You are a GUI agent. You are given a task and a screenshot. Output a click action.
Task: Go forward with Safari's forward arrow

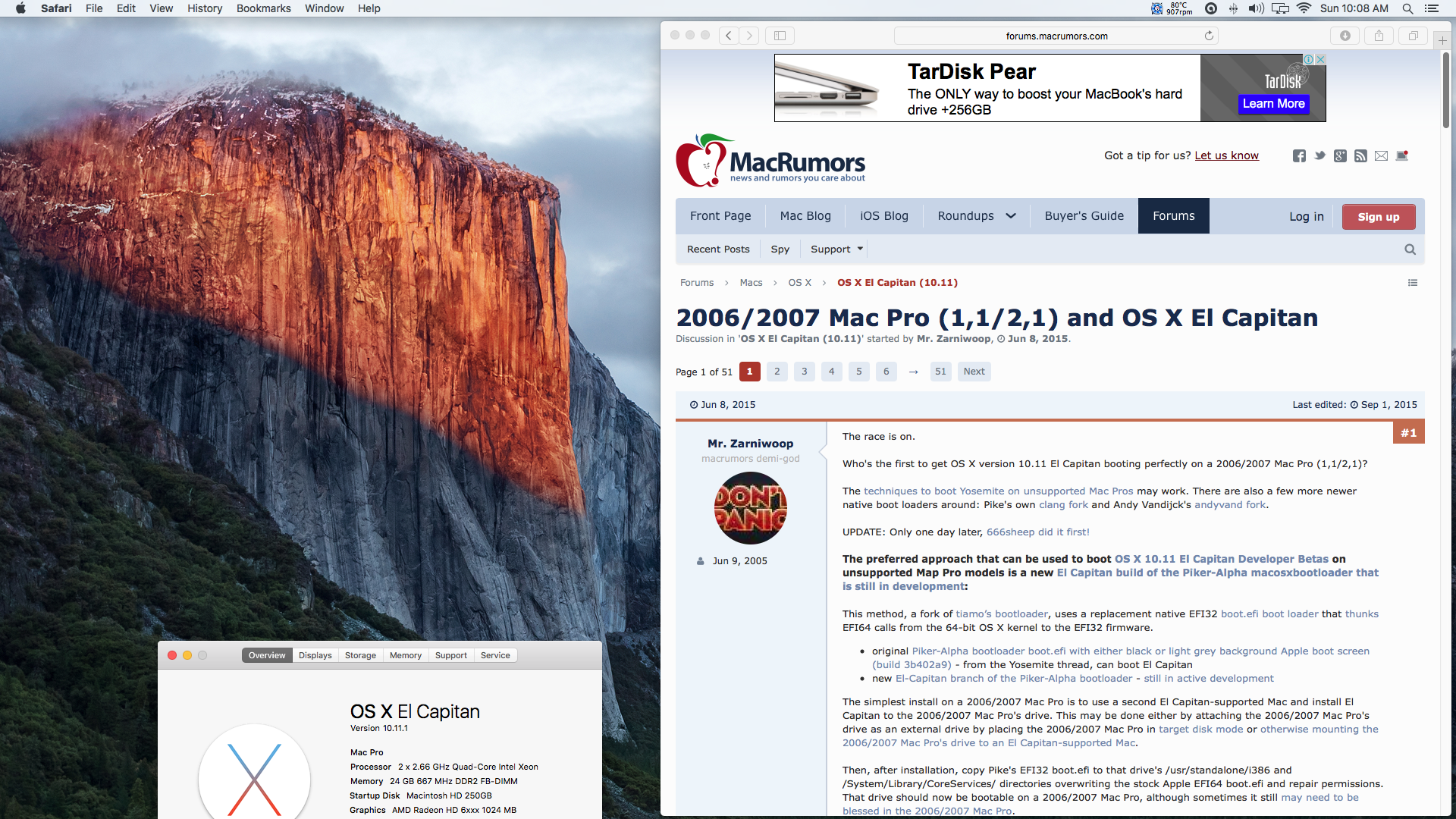click(749, 36)
